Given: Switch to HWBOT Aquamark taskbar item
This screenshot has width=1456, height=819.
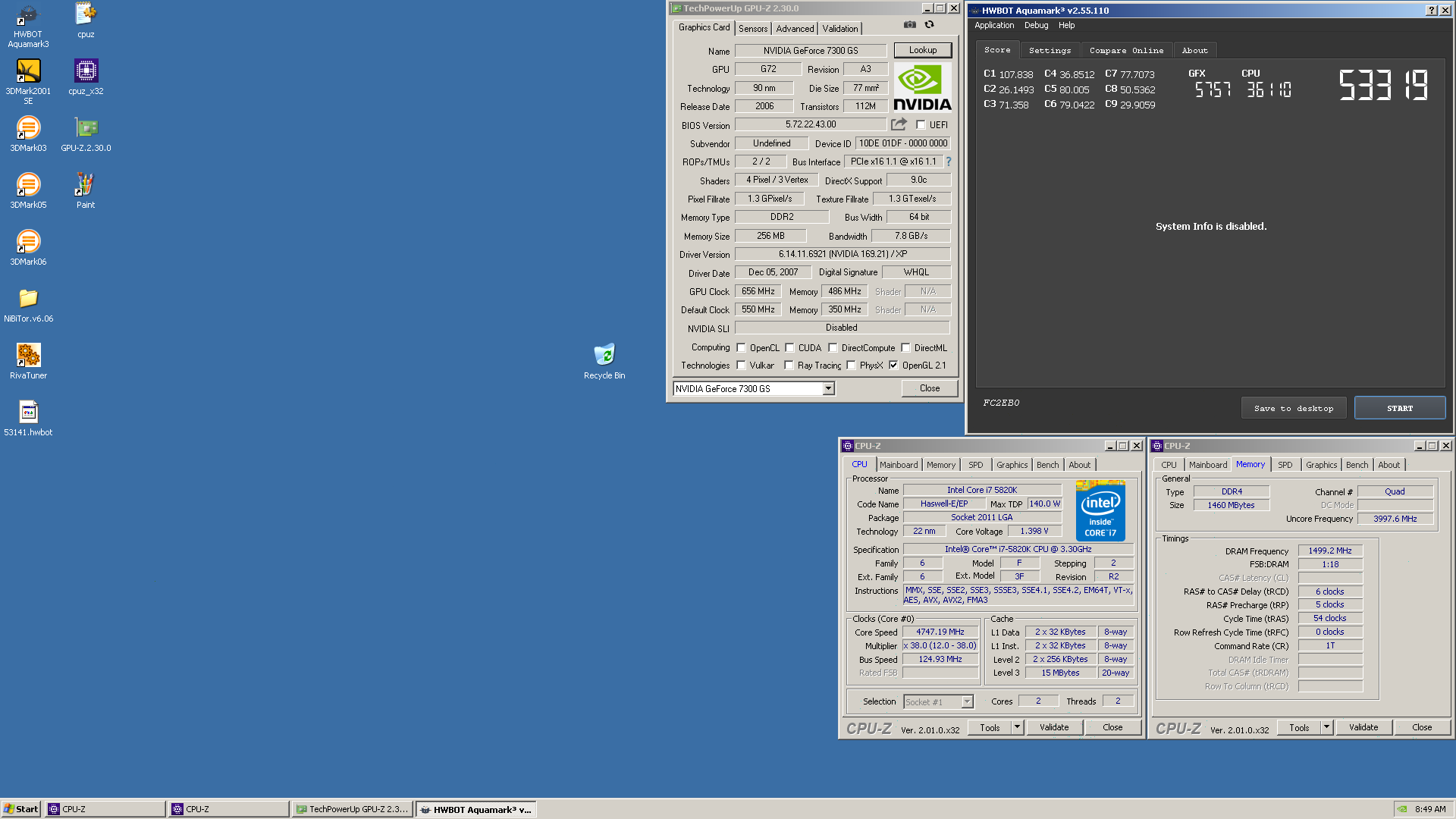Looking at the screenshot, I should click(476, 809).
